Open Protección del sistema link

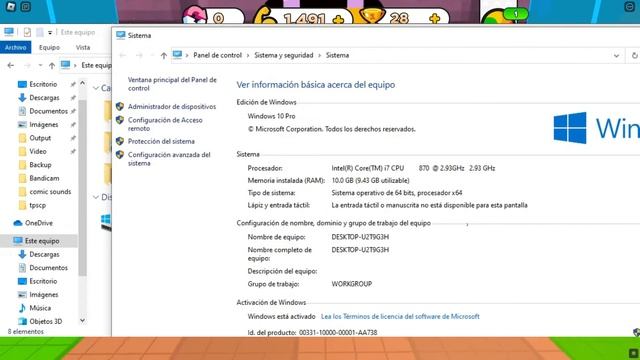coord(161,141)
